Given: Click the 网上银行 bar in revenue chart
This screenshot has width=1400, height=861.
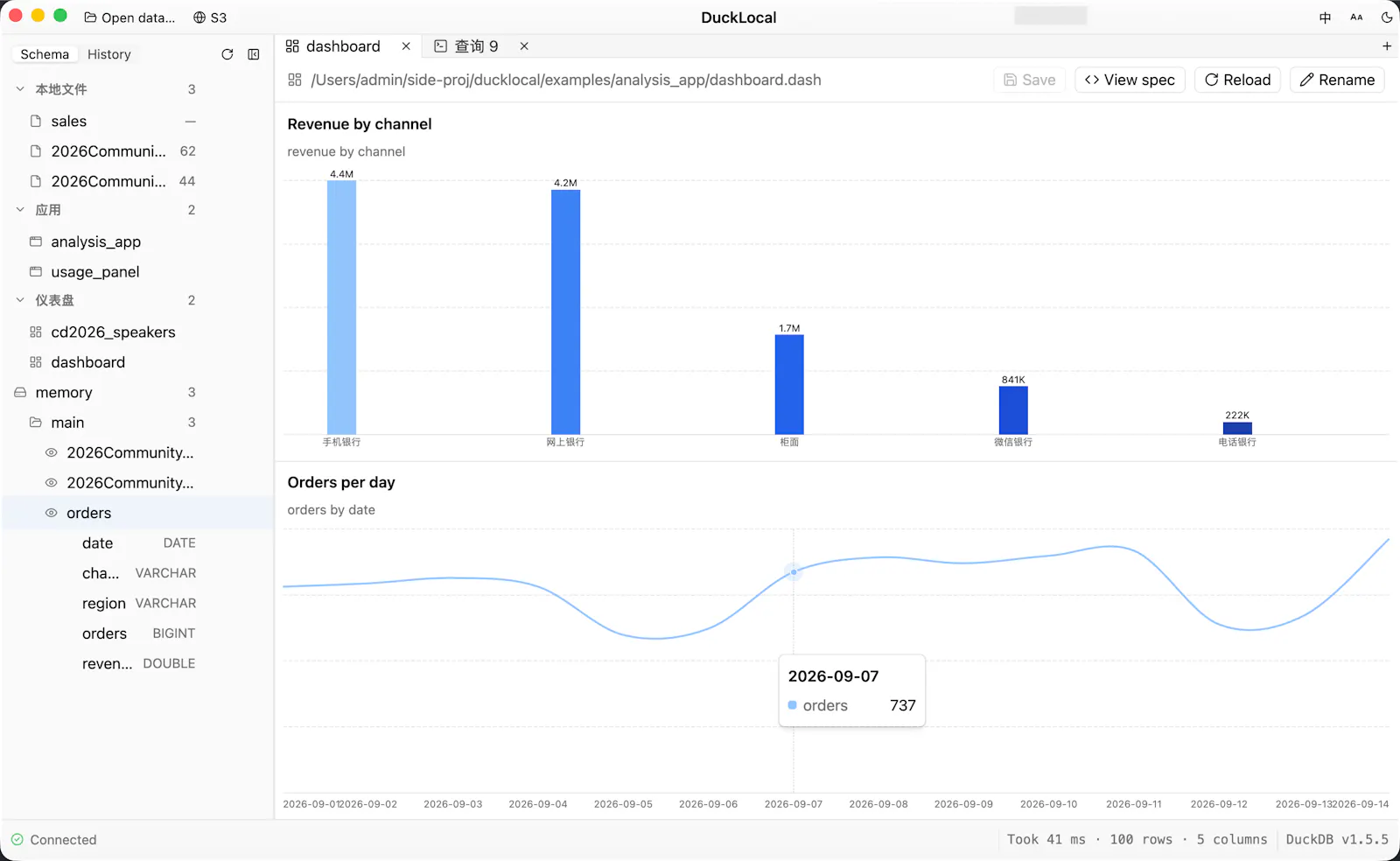Looking at the screenshot, I should pos(565,311).
